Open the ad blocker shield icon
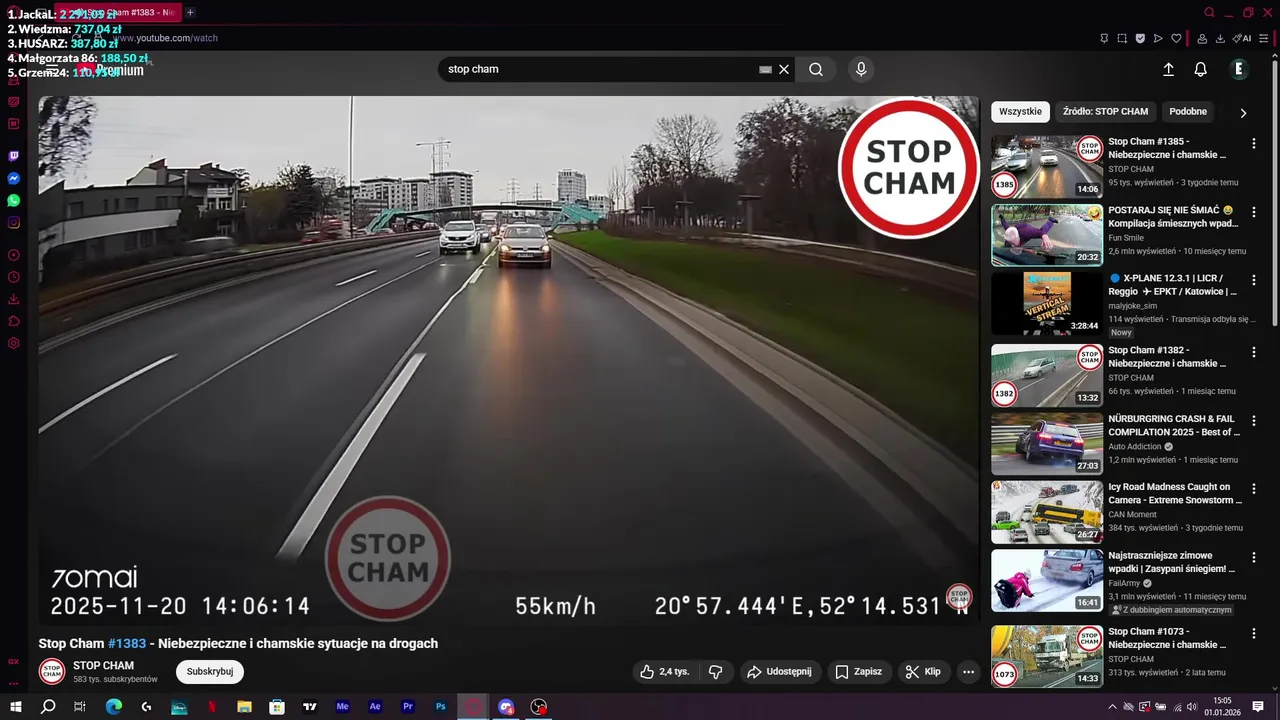This screenshot has height=720, width=1280. click(1140, 38)
